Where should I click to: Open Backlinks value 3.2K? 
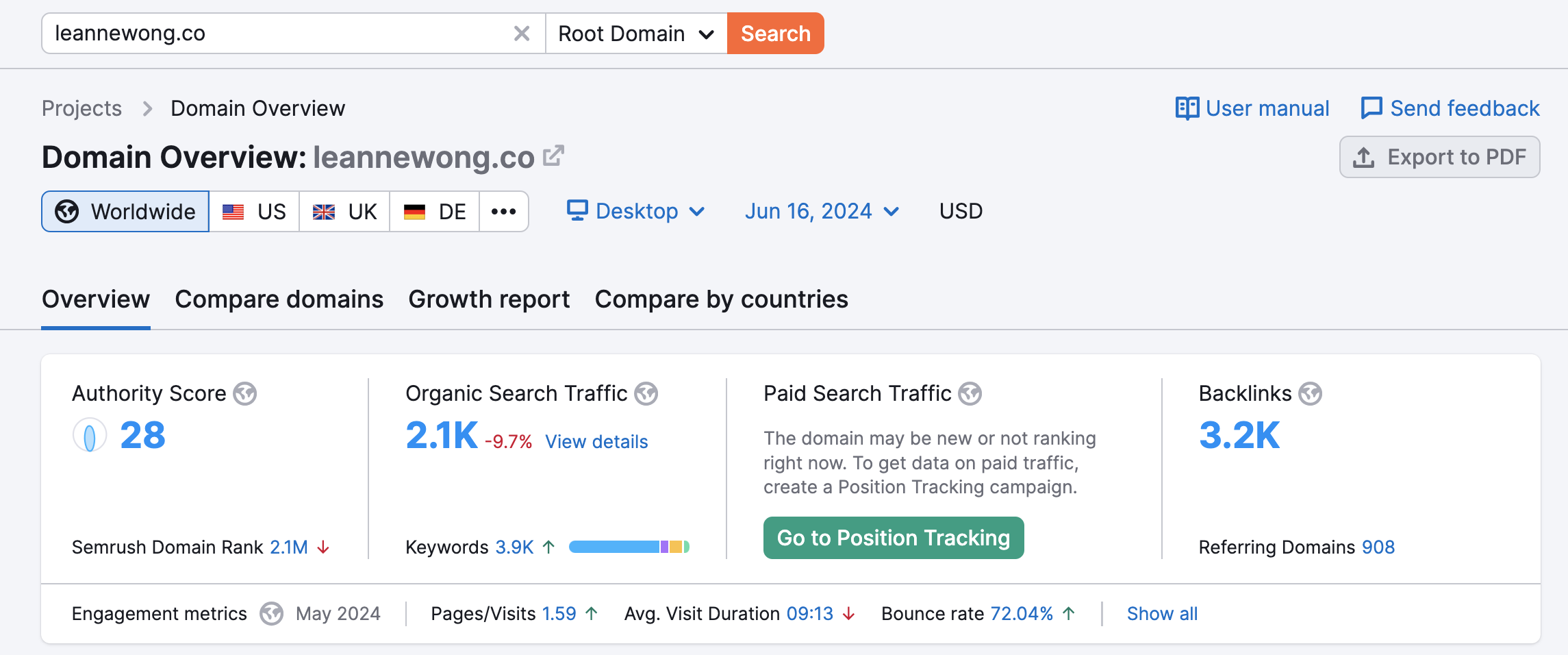(x=1239, y=435)
